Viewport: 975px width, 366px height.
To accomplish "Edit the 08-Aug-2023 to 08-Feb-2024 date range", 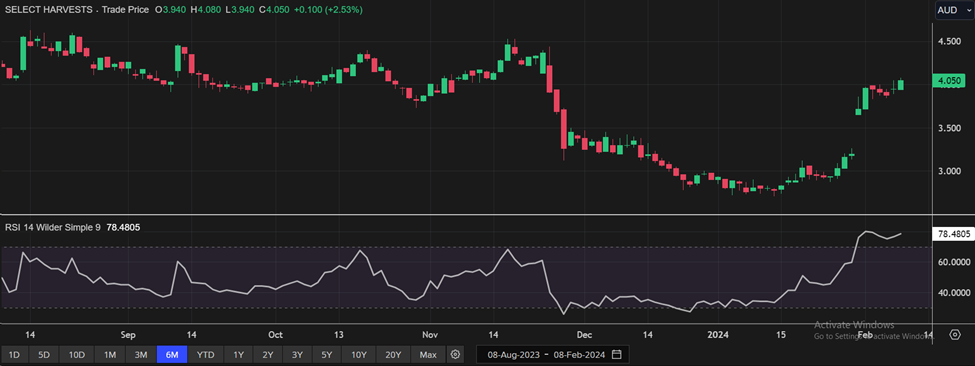I will (x=553, y=355).
